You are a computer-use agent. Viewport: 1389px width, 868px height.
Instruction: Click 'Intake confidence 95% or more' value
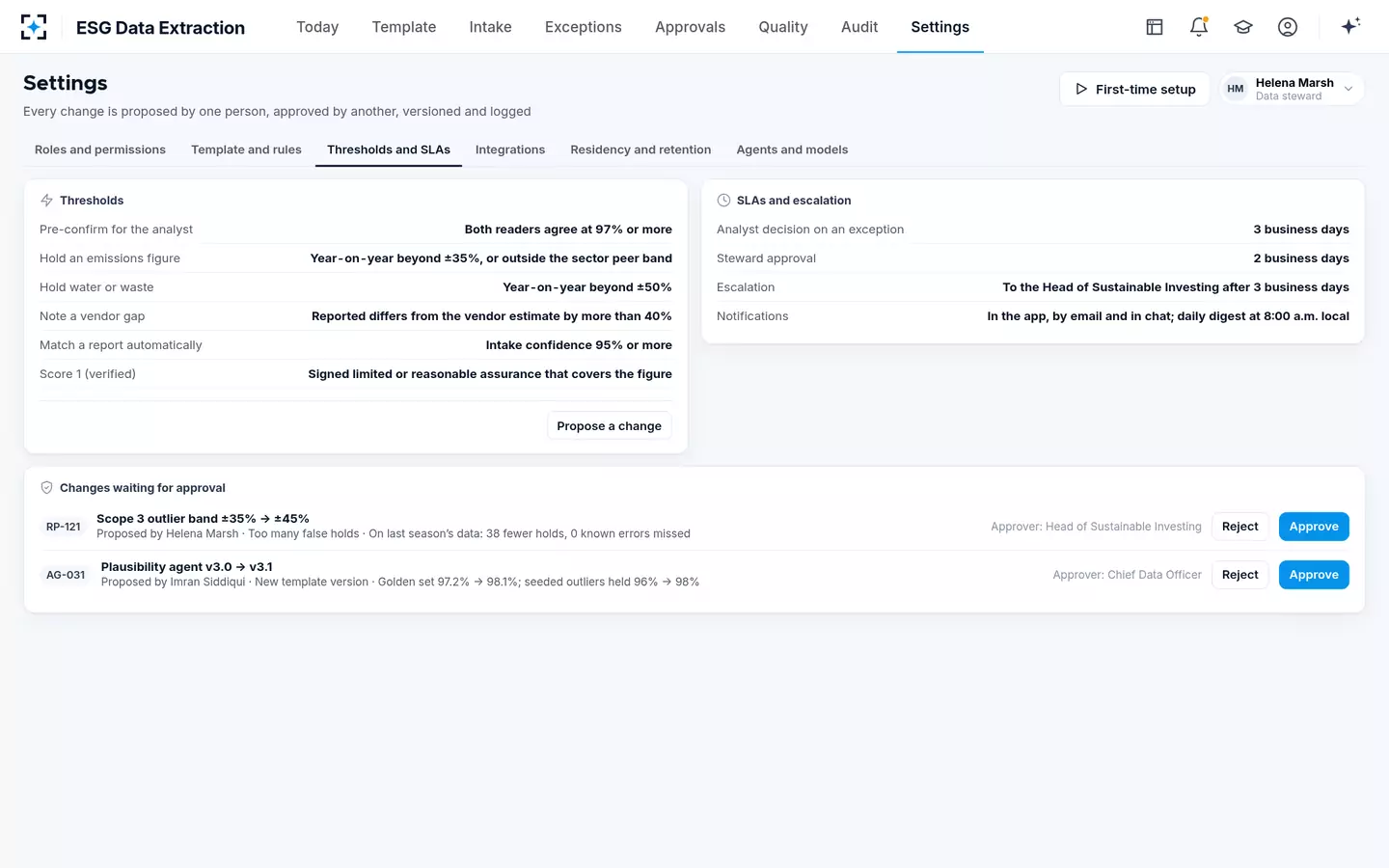tap(579, 345)
